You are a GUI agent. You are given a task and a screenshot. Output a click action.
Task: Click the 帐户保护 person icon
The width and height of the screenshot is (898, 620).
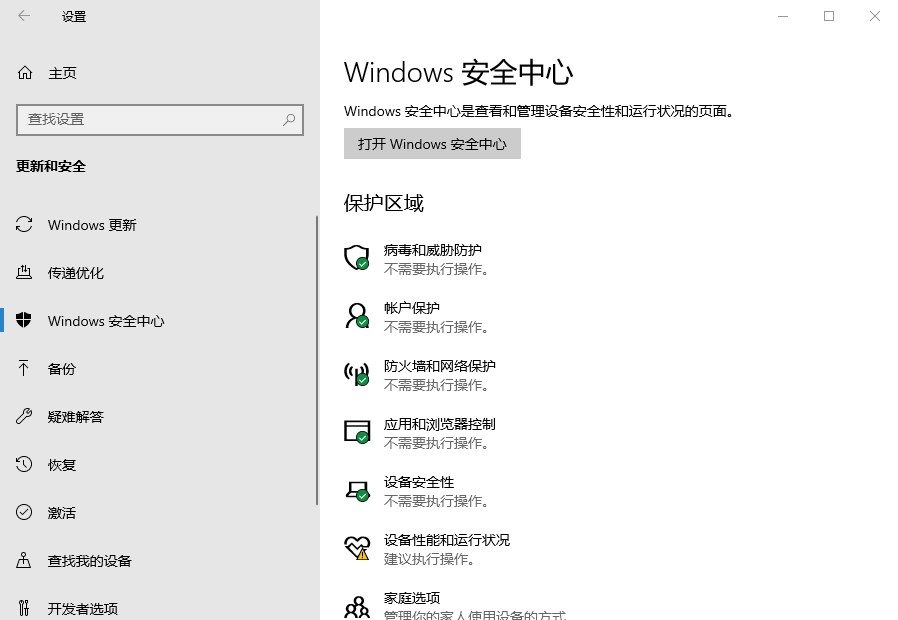point(357,316)
